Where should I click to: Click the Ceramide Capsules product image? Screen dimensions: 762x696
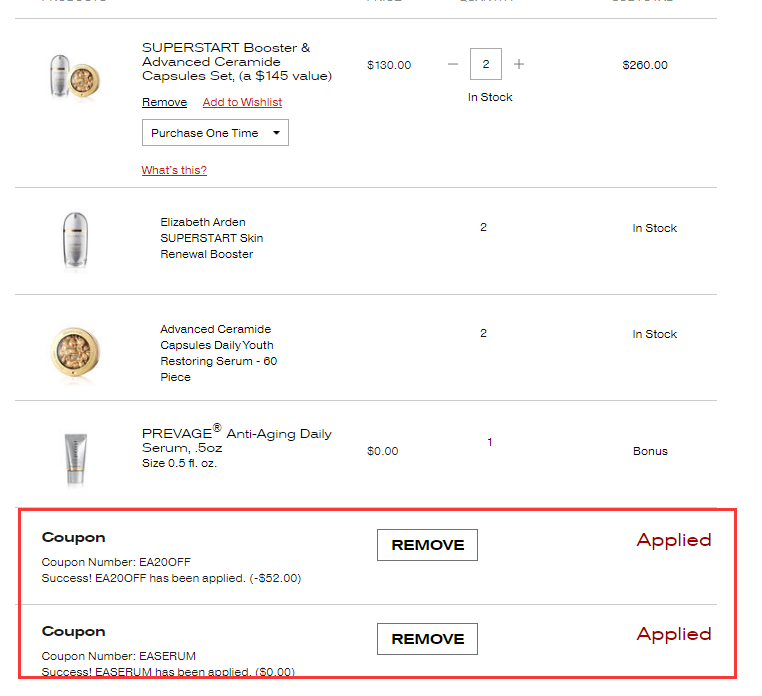tap(75, 350)
